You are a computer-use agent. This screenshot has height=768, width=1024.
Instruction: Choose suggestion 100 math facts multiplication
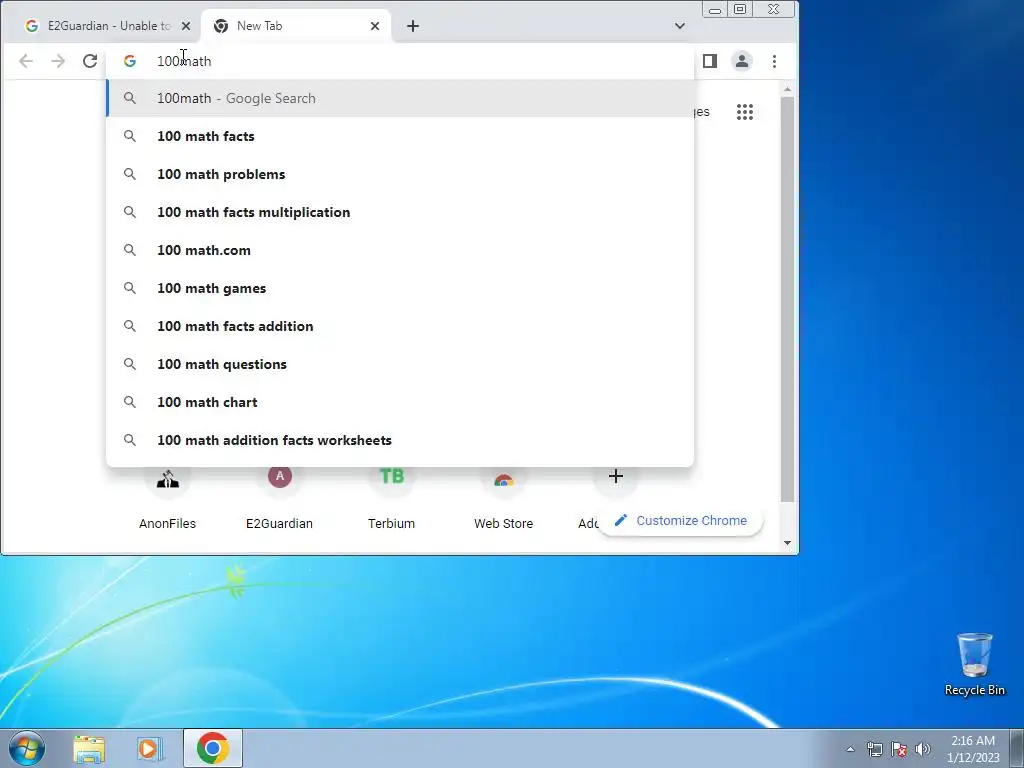(x=400, y=212)
